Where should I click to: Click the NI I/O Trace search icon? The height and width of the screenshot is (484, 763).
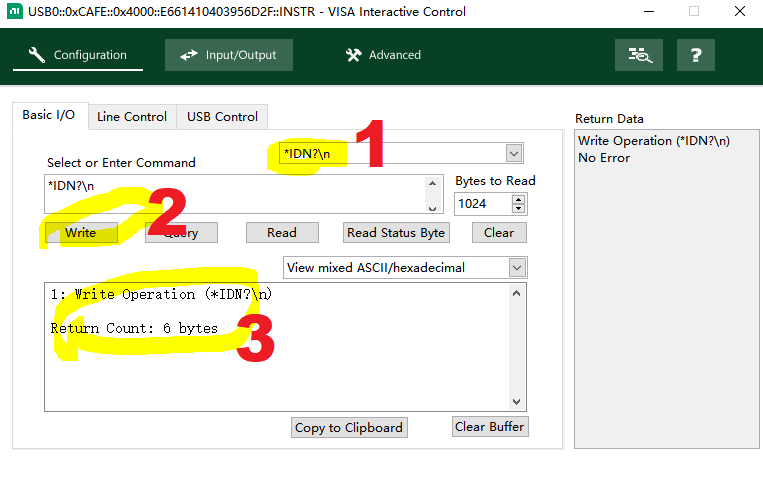coord(639,55)
